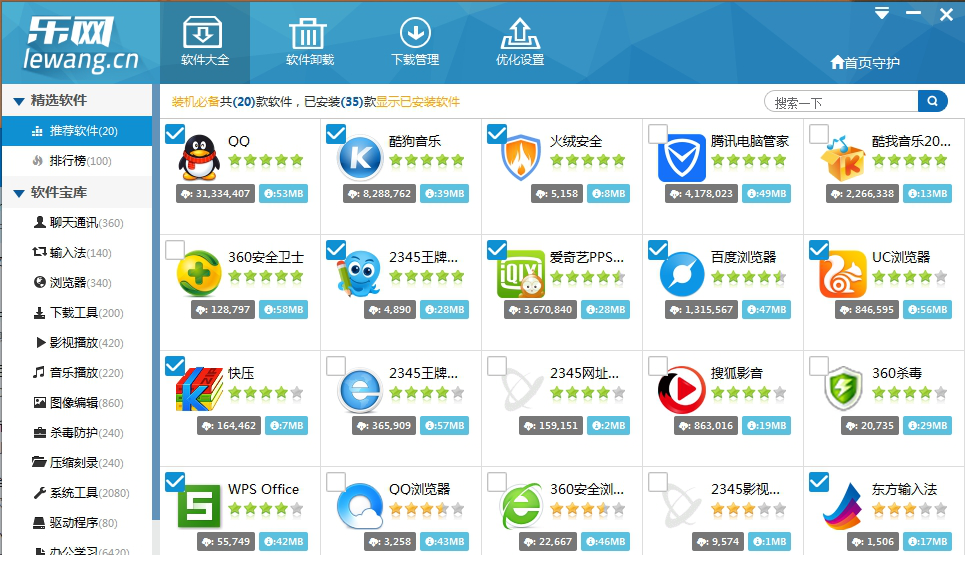
Task: Open the 输入法 category
Action: tap(76, 252)
